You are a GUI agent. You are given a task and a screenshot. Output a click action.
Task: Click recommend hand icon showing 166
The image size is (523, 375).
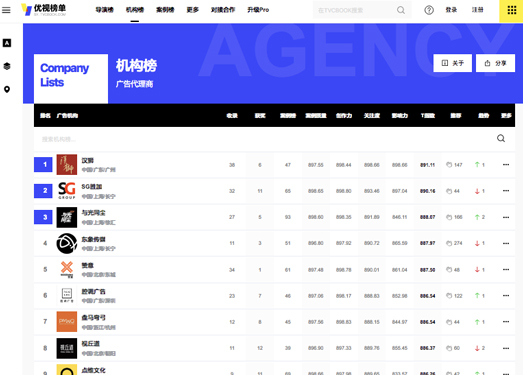[449, 217]
